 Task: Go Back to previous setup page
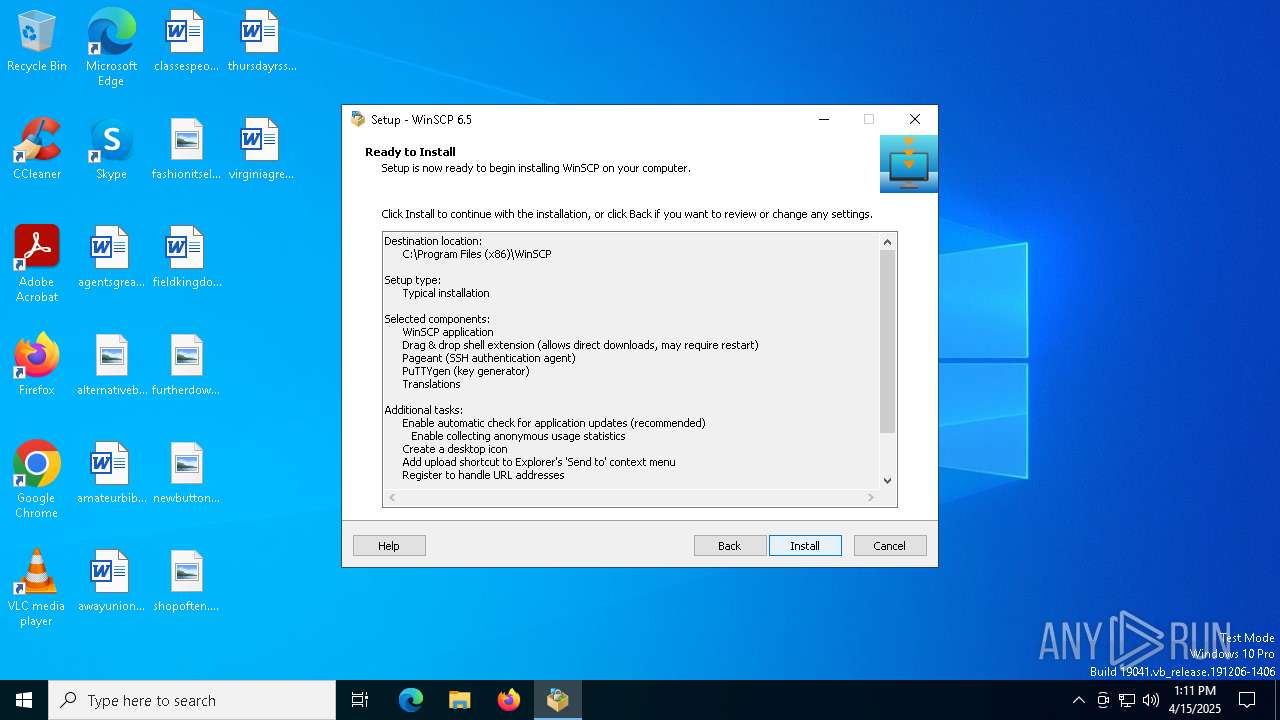coord(730,546)
